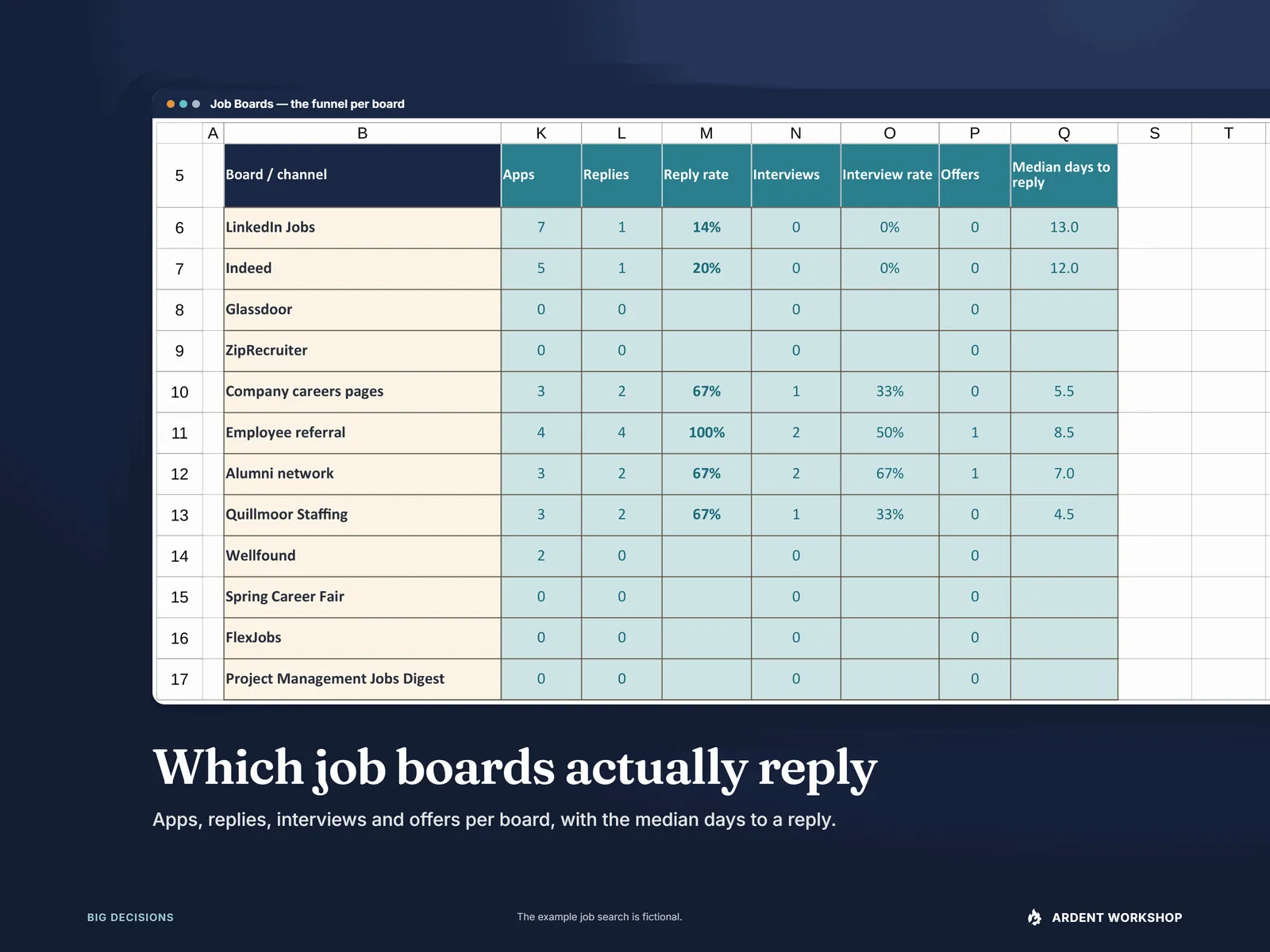This screenshot has height=952, width=1270.
Task: Click the "14%" reply rate for LinkedIn Jobs
Action: (706, 228)
